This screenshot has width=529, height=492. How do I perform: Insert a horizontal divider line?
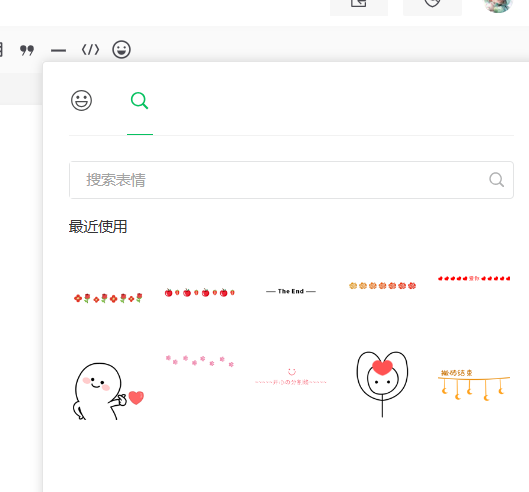click(58, 51)
